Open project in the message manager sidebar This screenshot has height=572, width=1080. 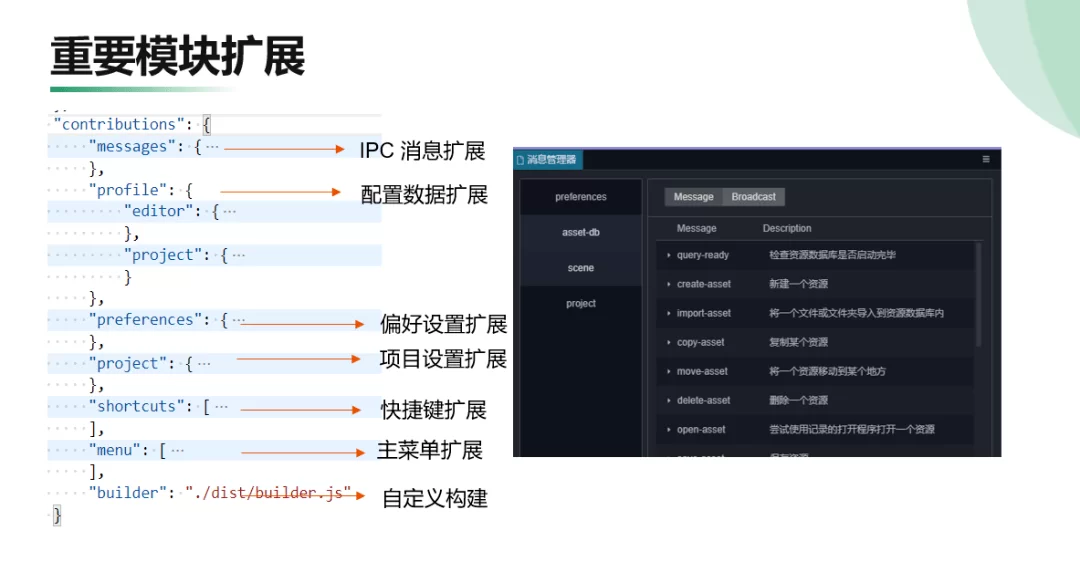580,304
